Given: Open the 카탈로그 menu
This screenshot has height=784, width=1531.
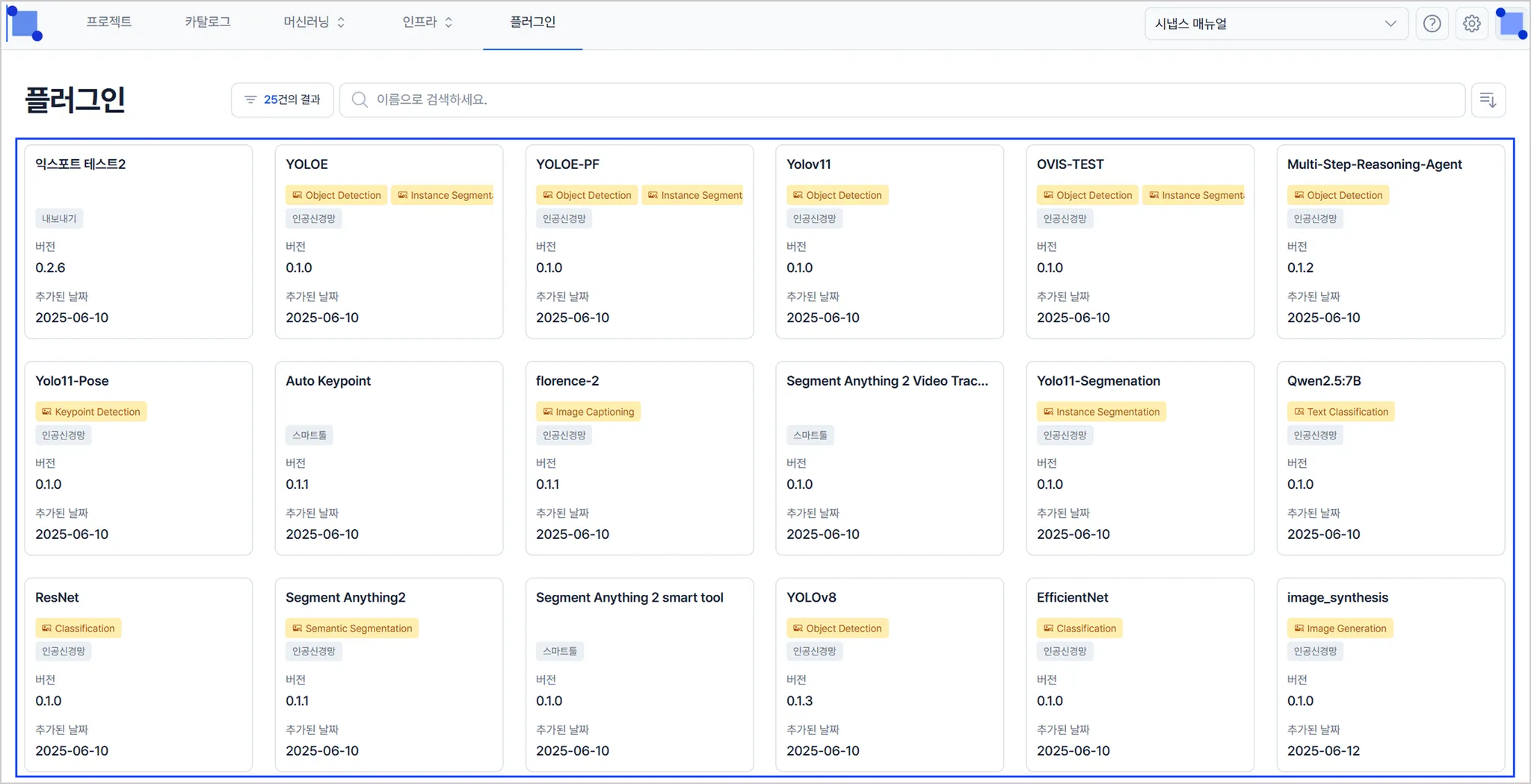Looking at the screenshot, I should pyautogui.click(x=208, y=22).
